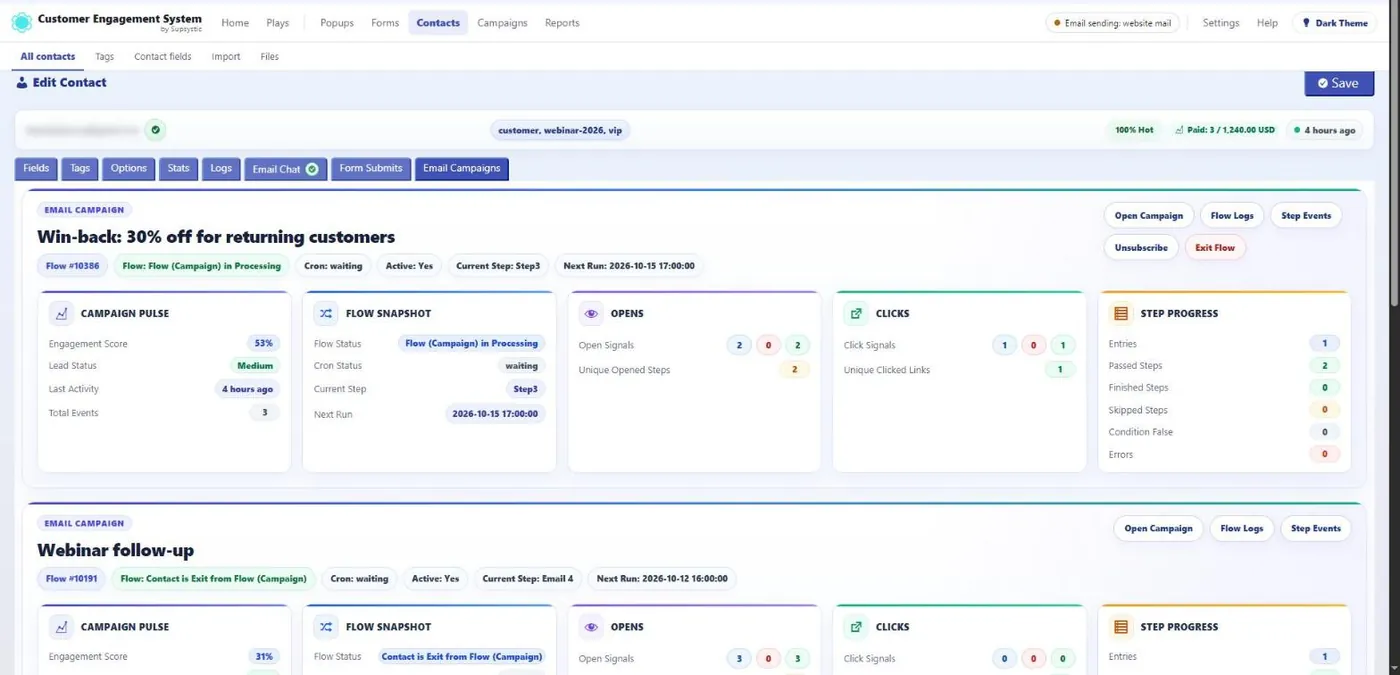The width and height of the screenshot is (1400, 675).
Task: Open Step Events for Win-back campaign
Action: [1306, 216]
